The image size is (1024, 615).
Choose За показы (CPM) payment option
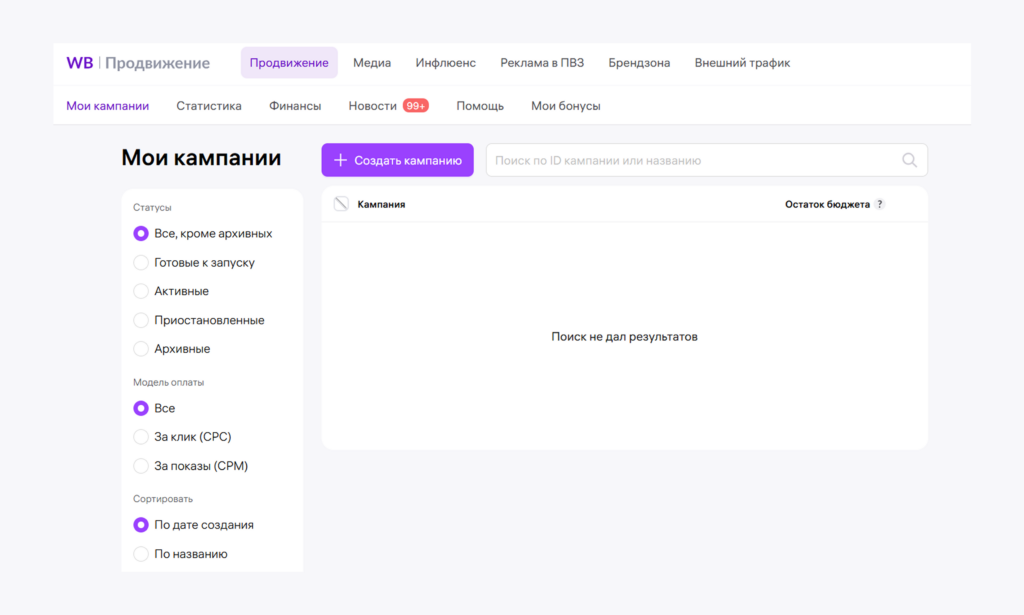pyautogui.click(x=141, y=465)
